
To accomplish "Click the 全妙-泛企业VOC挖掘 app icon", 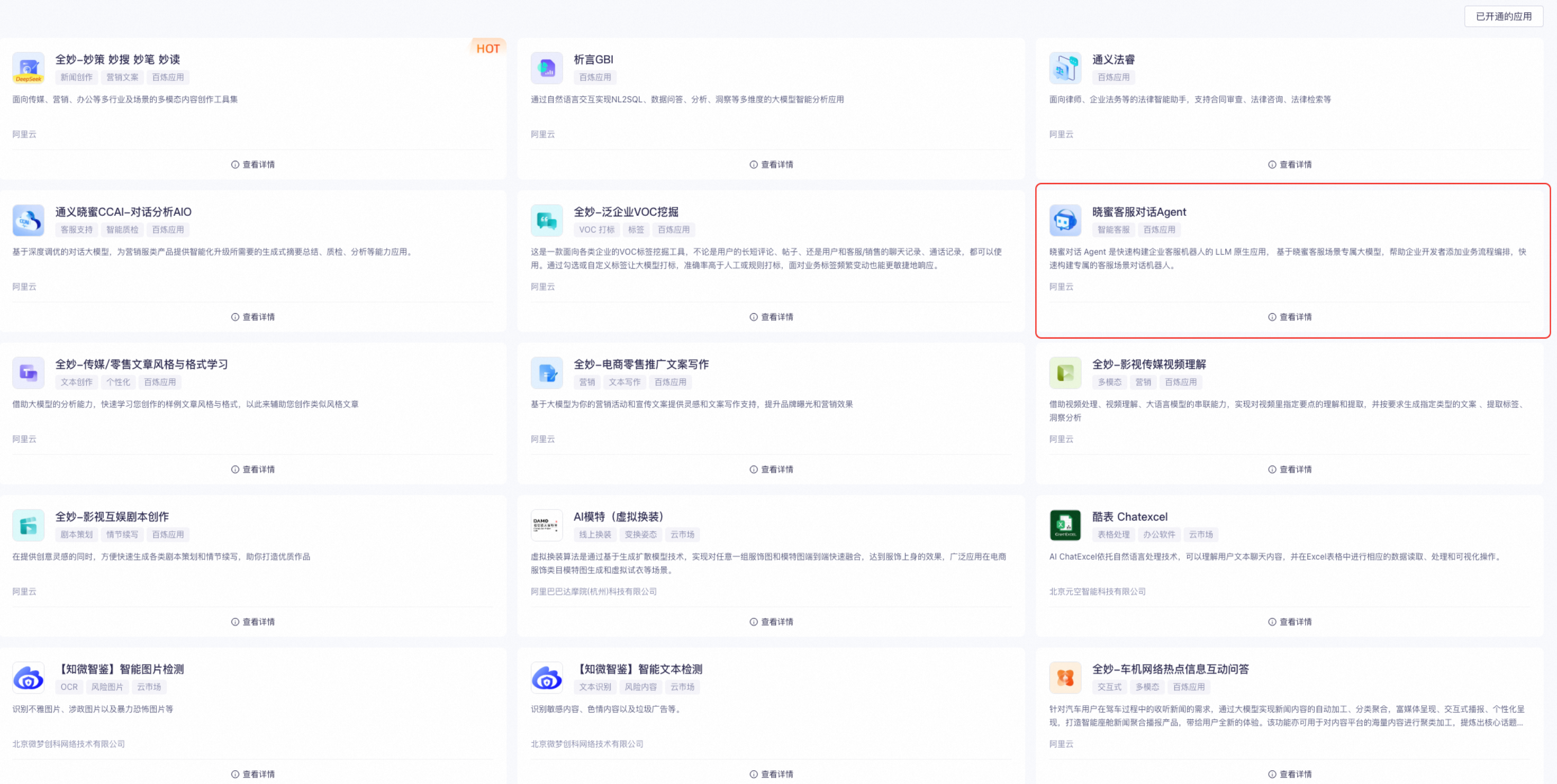I will (546, 221).
